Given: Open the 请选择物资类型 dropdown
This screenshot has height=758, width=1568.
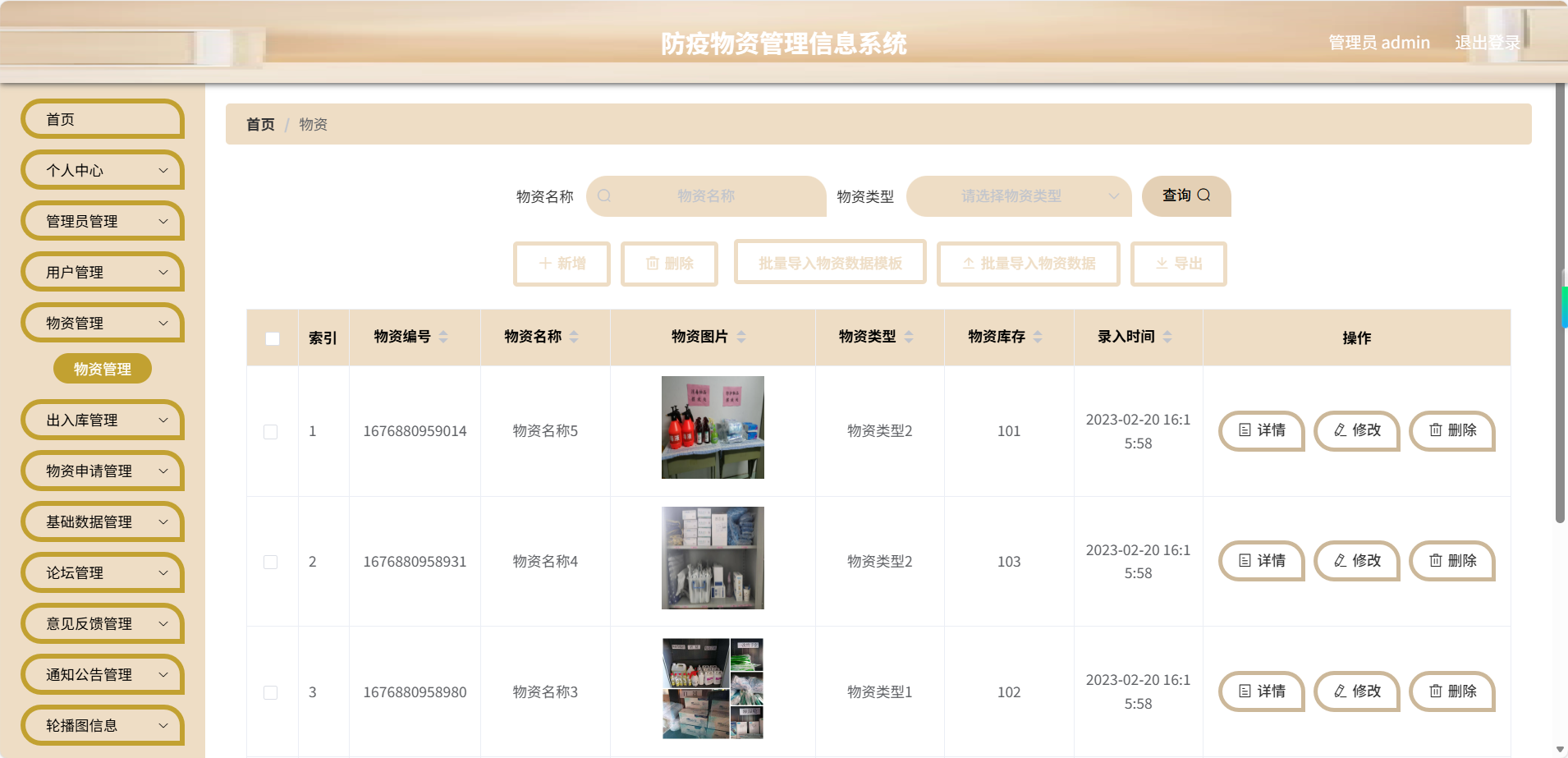Looking at the screenshot, I should (x=1019, y=196).
